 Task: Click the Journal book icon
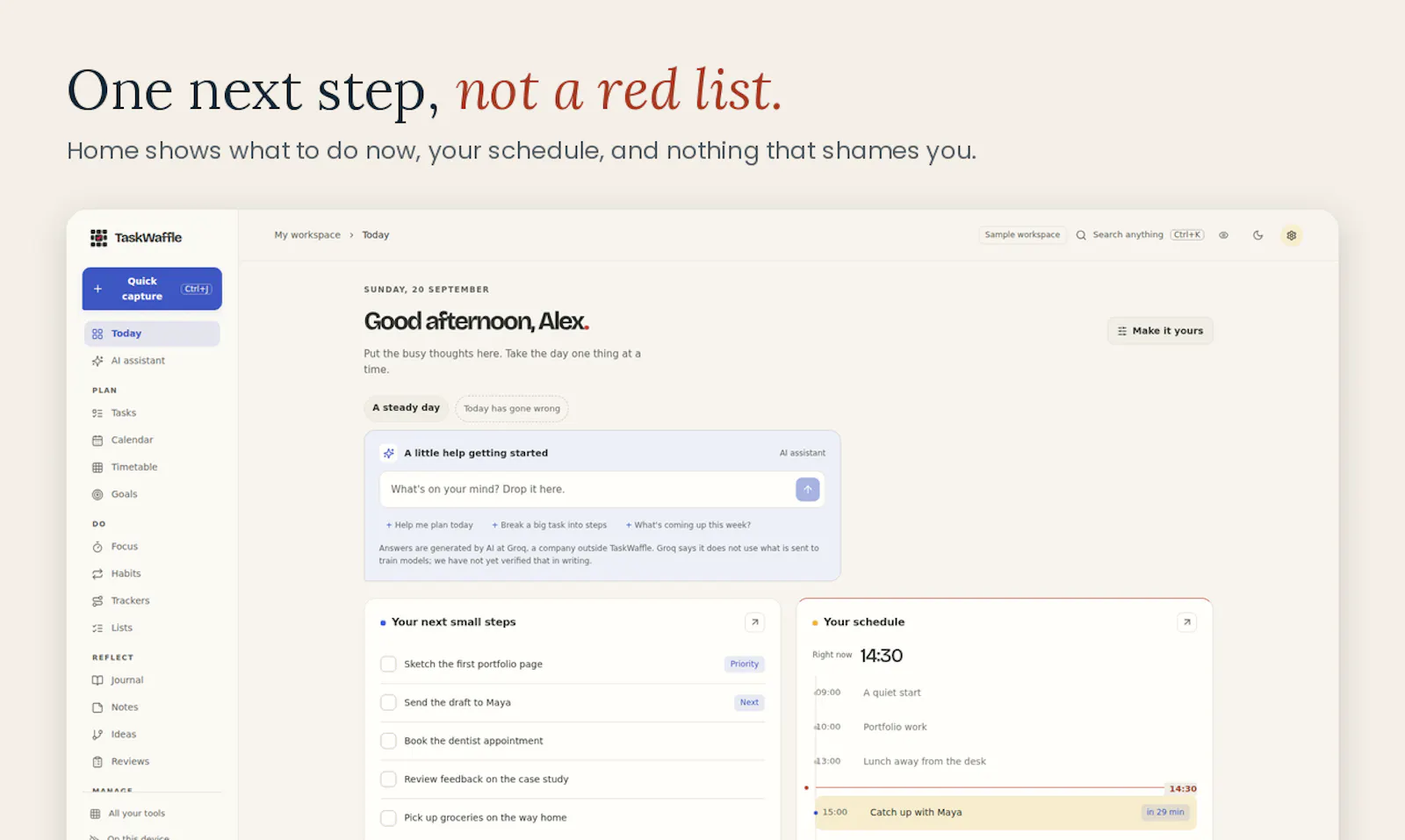coord(97,680)
